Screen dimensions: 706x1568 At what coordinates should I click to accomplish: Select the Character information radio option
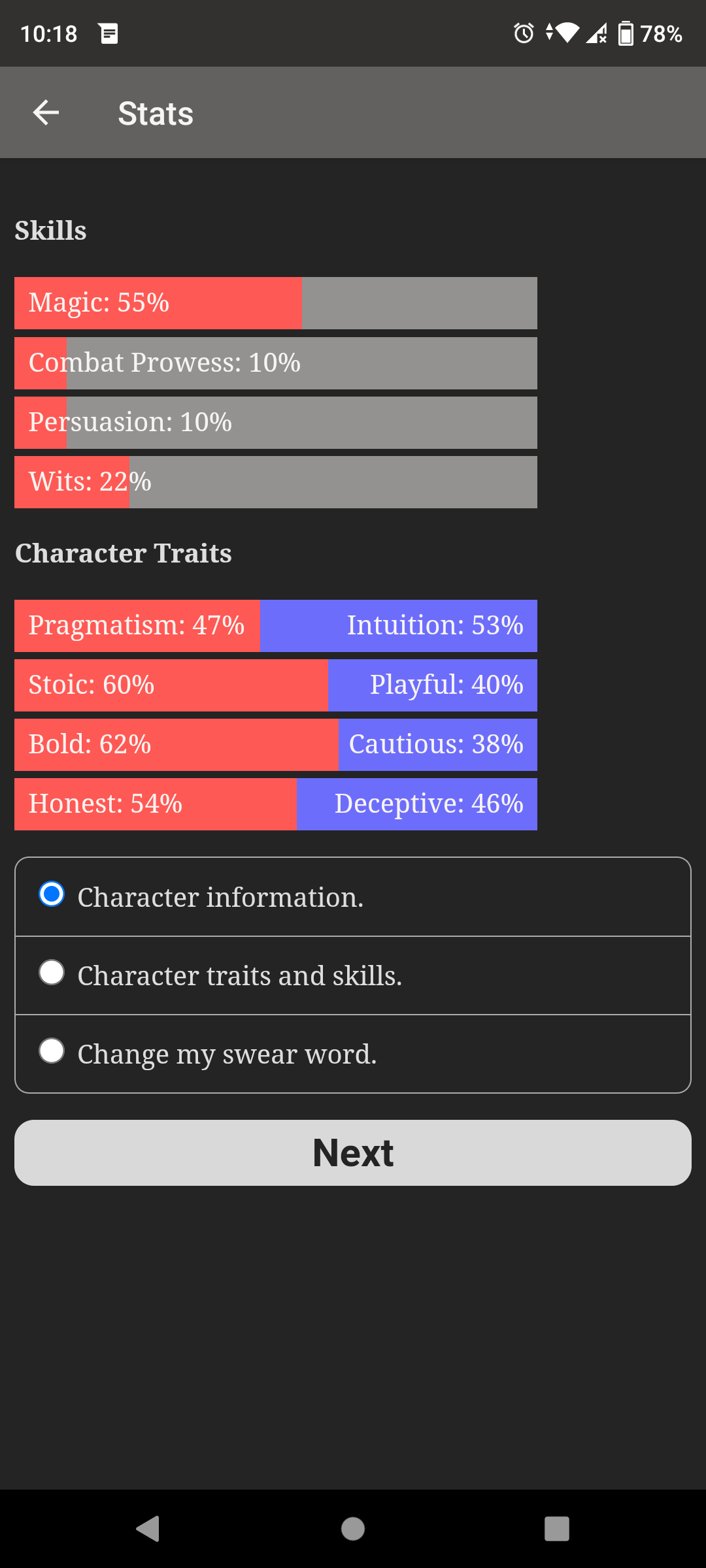(x=353, y=897)
